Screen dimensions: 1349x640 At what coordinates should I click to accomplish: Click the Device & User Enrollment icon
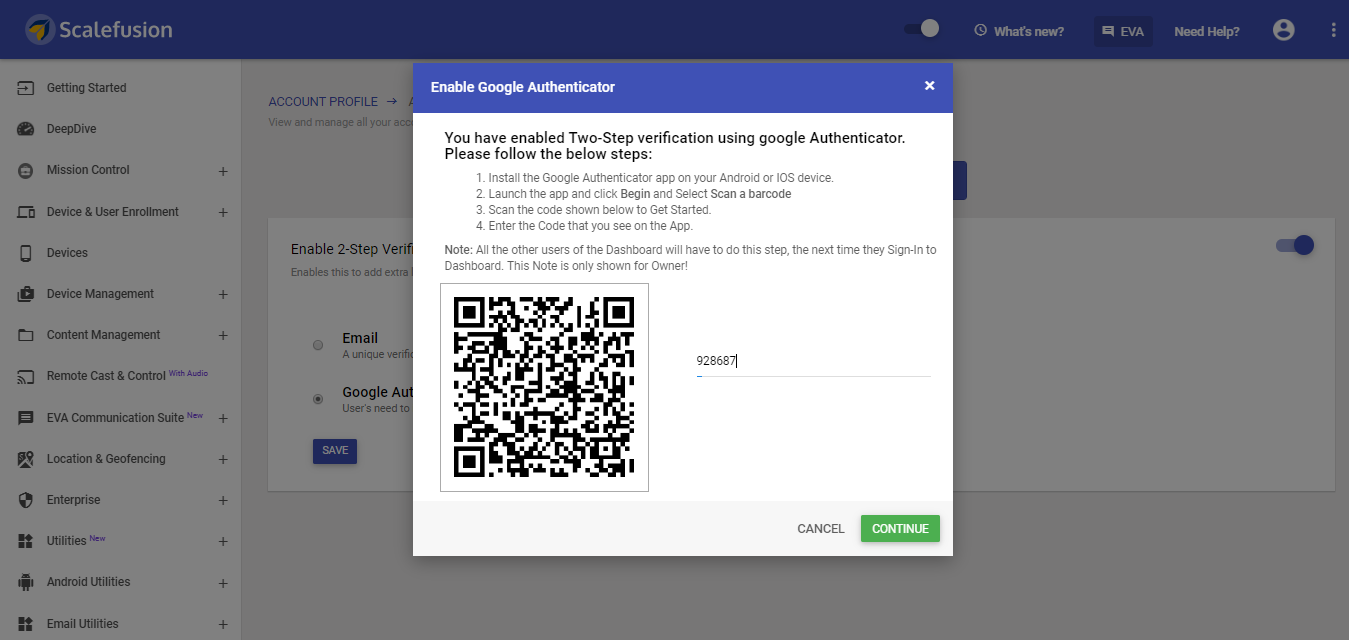(x=26, y=212)
